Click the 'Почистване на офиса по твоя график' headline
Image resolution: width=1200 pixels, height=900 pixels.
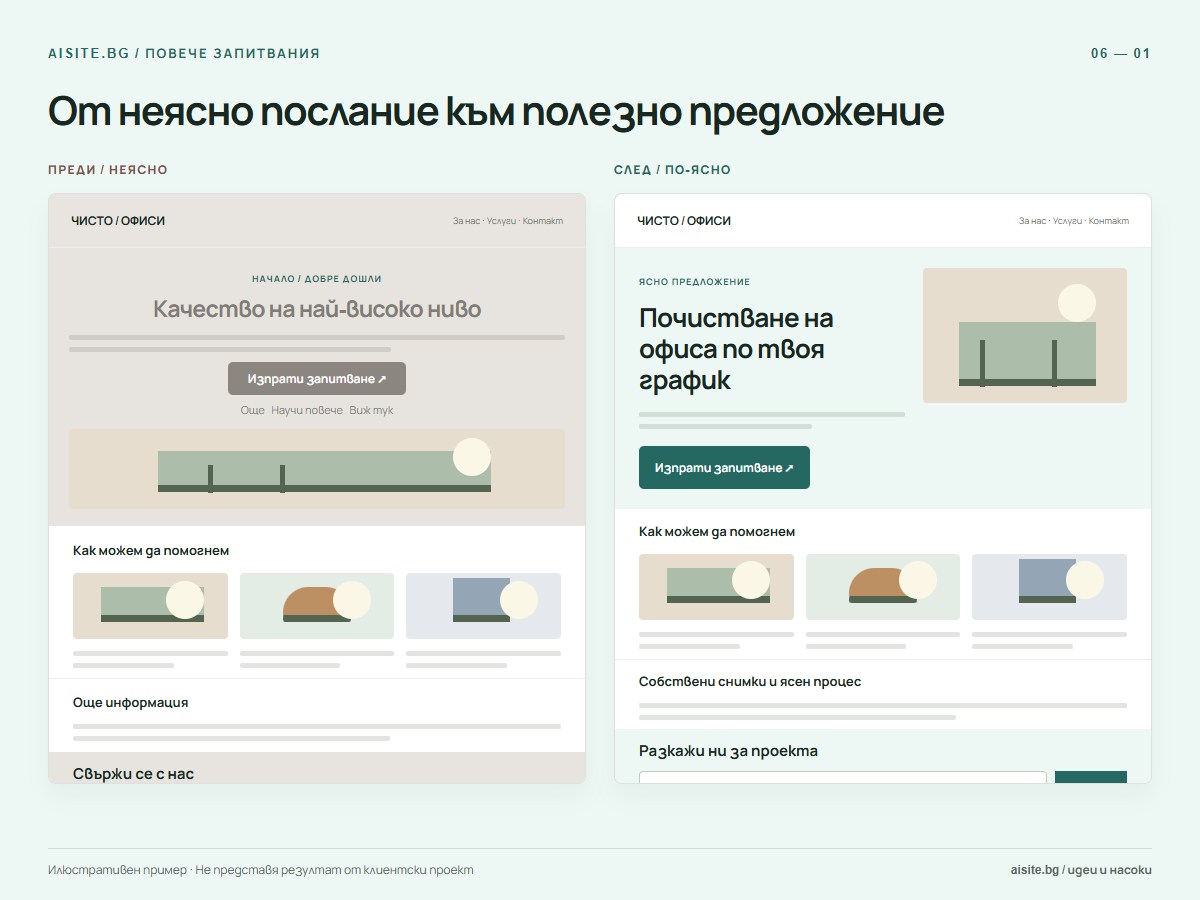736,349
